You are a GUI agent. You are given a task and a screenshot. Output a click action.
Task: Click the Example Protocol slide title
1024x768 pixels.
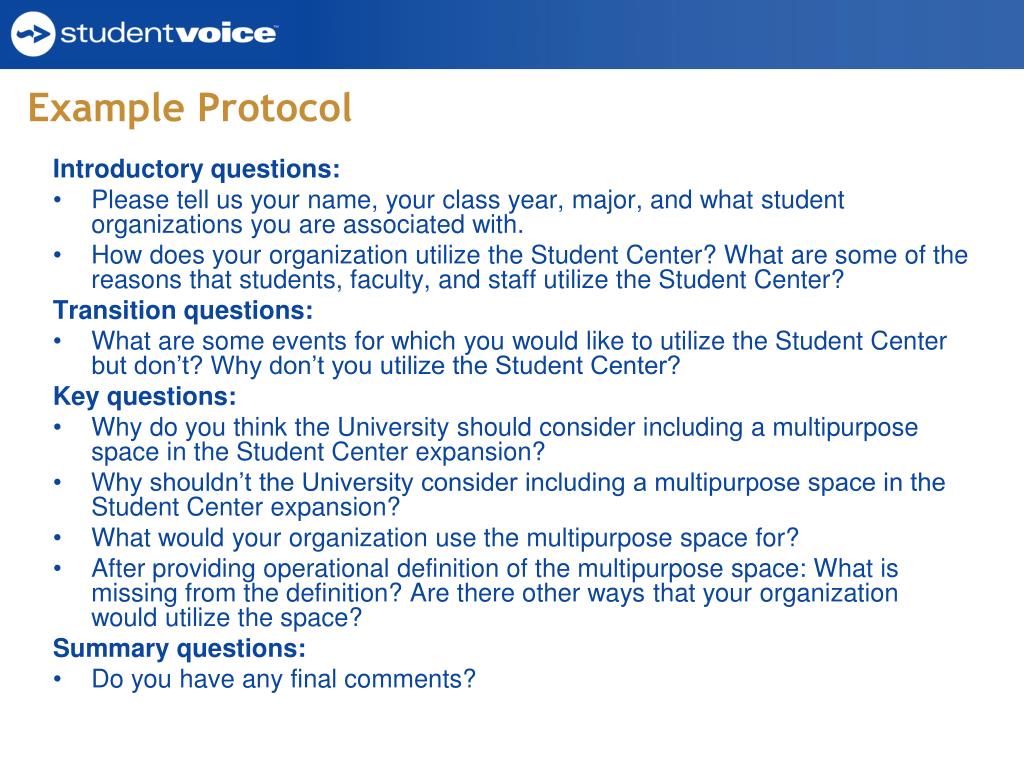[x=190, y=108]
